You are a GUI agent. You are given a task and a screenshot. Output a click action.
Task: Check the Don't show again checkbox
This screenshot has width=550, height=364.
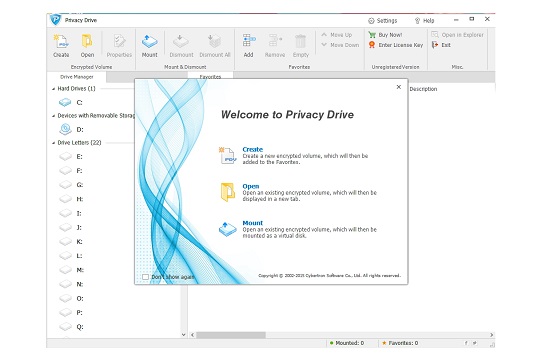(145, 277)
